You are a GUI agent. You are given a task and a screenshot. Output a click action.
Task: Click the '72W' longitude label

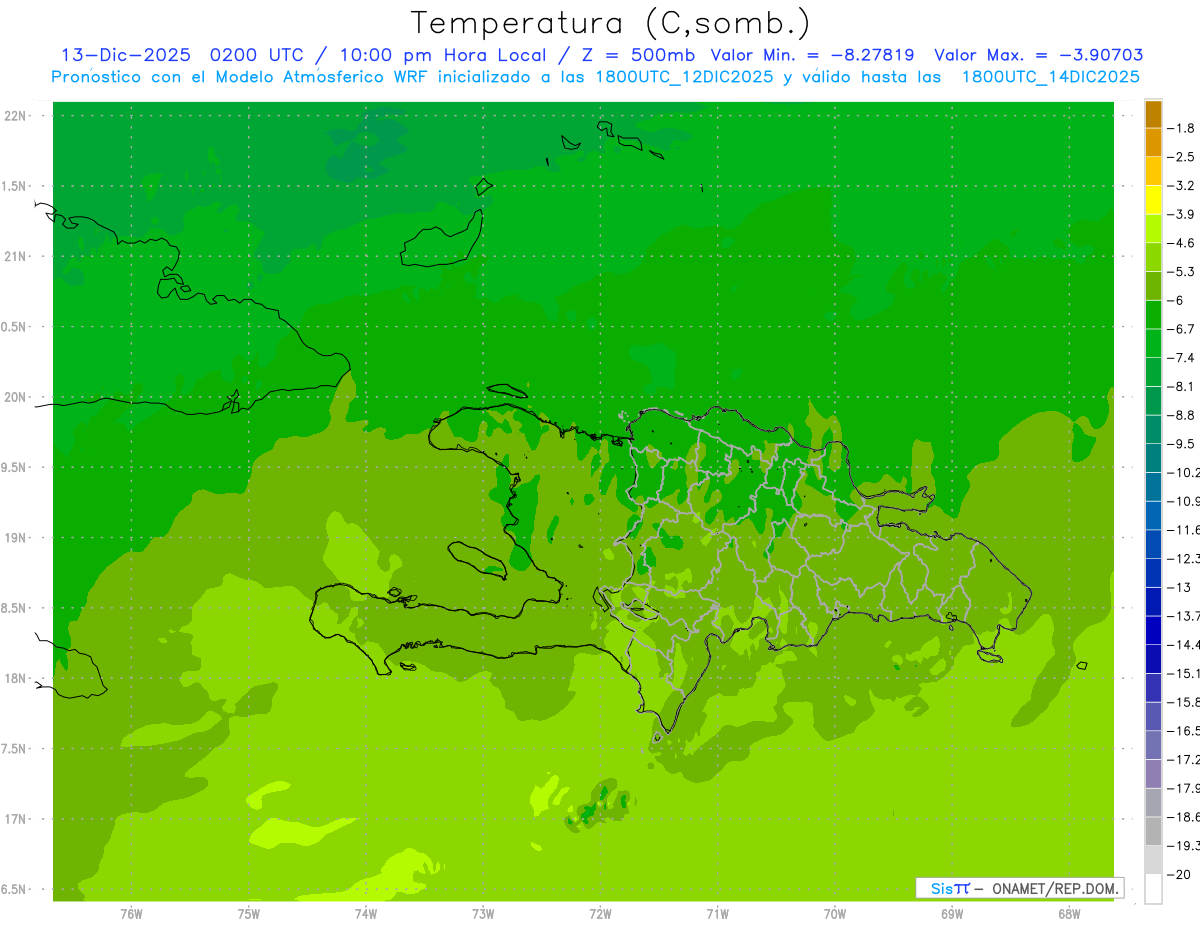click(x=600, y=914)
